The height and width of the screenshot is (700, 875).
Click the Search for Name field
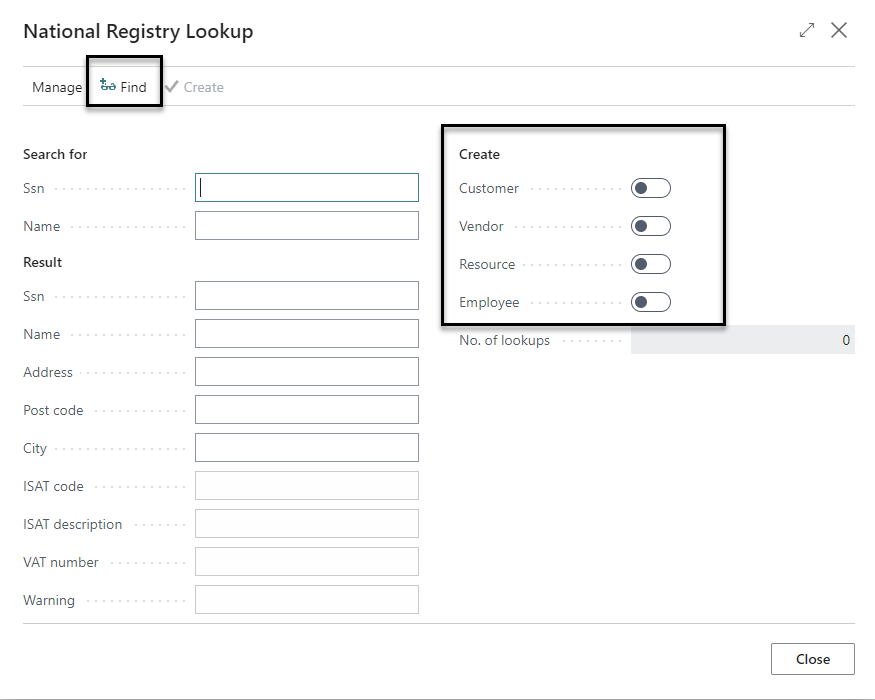pyautogui.click(x=307, y=226)
